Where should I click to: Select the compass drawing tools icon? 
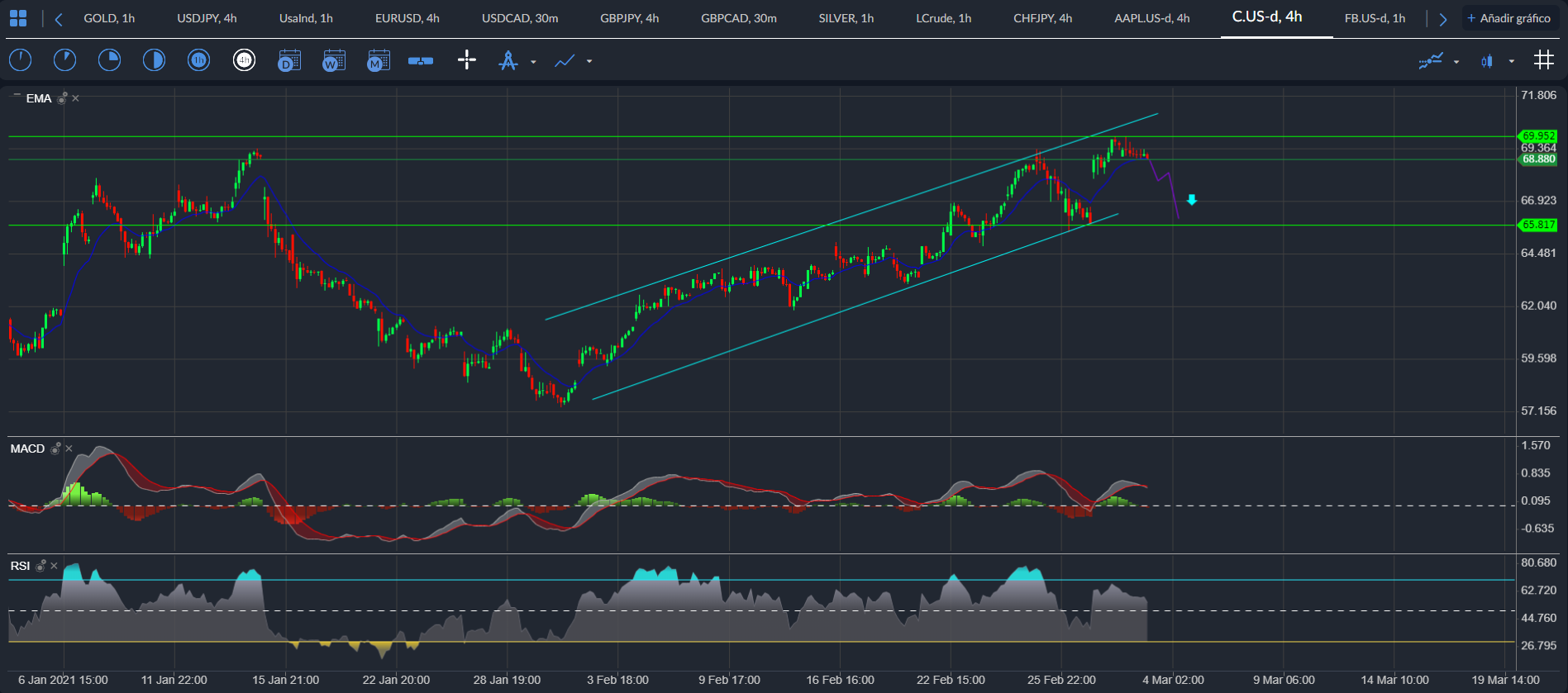point(508,60)
